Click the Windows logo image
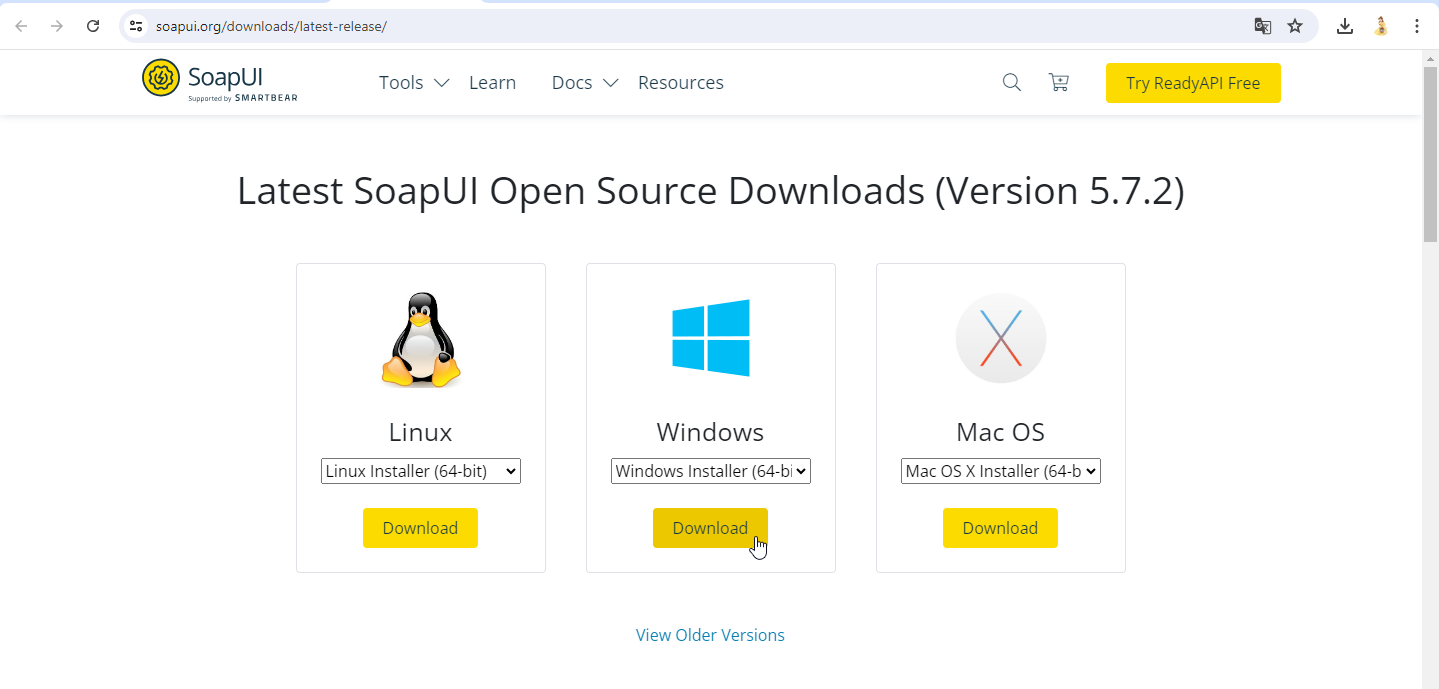Image resolution: width=1439 pixels, height=689 pixels. (711, 338)
